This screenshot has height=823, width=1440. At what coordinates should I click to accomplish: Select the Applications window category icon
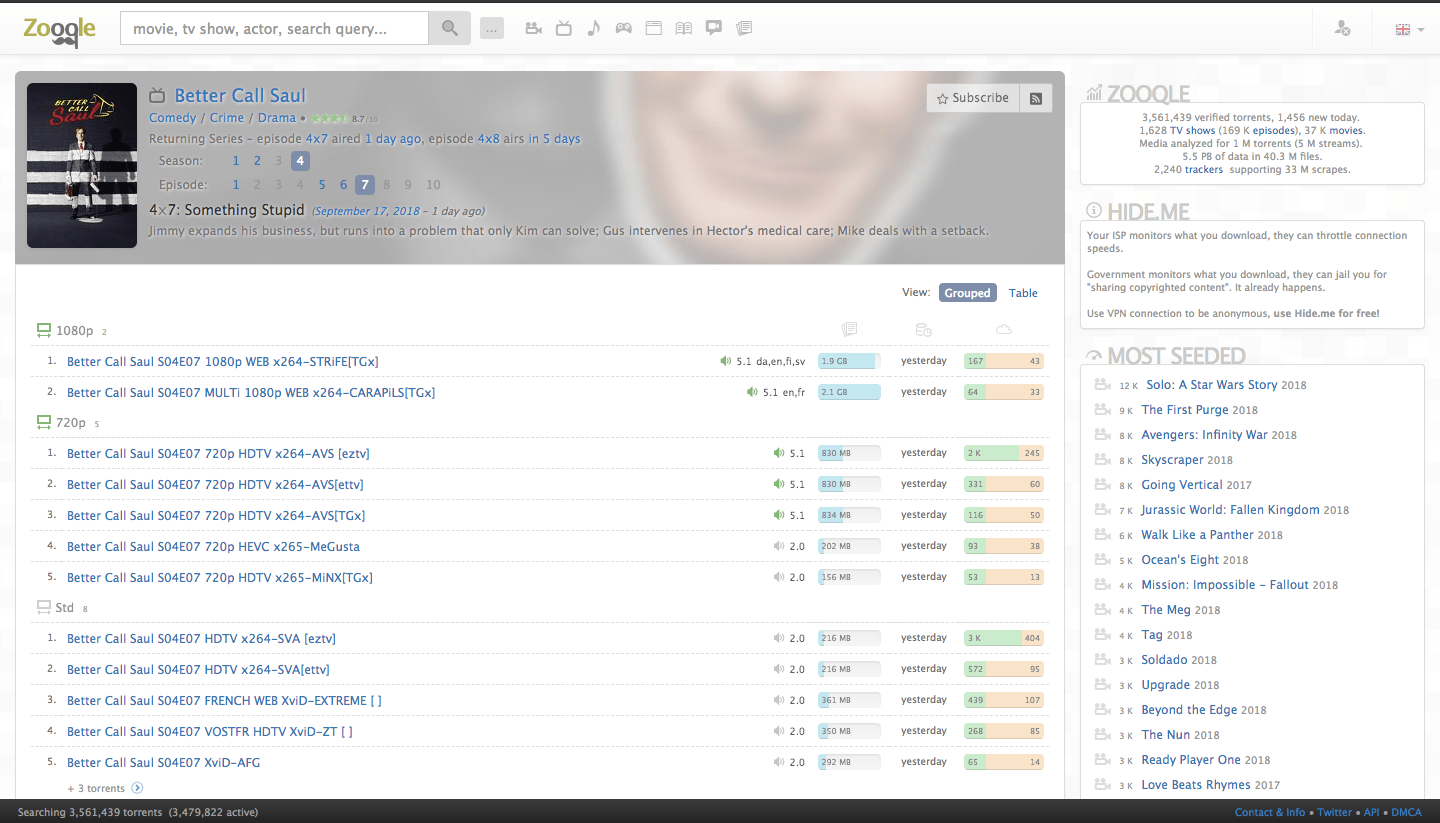[x=654, y=28]
